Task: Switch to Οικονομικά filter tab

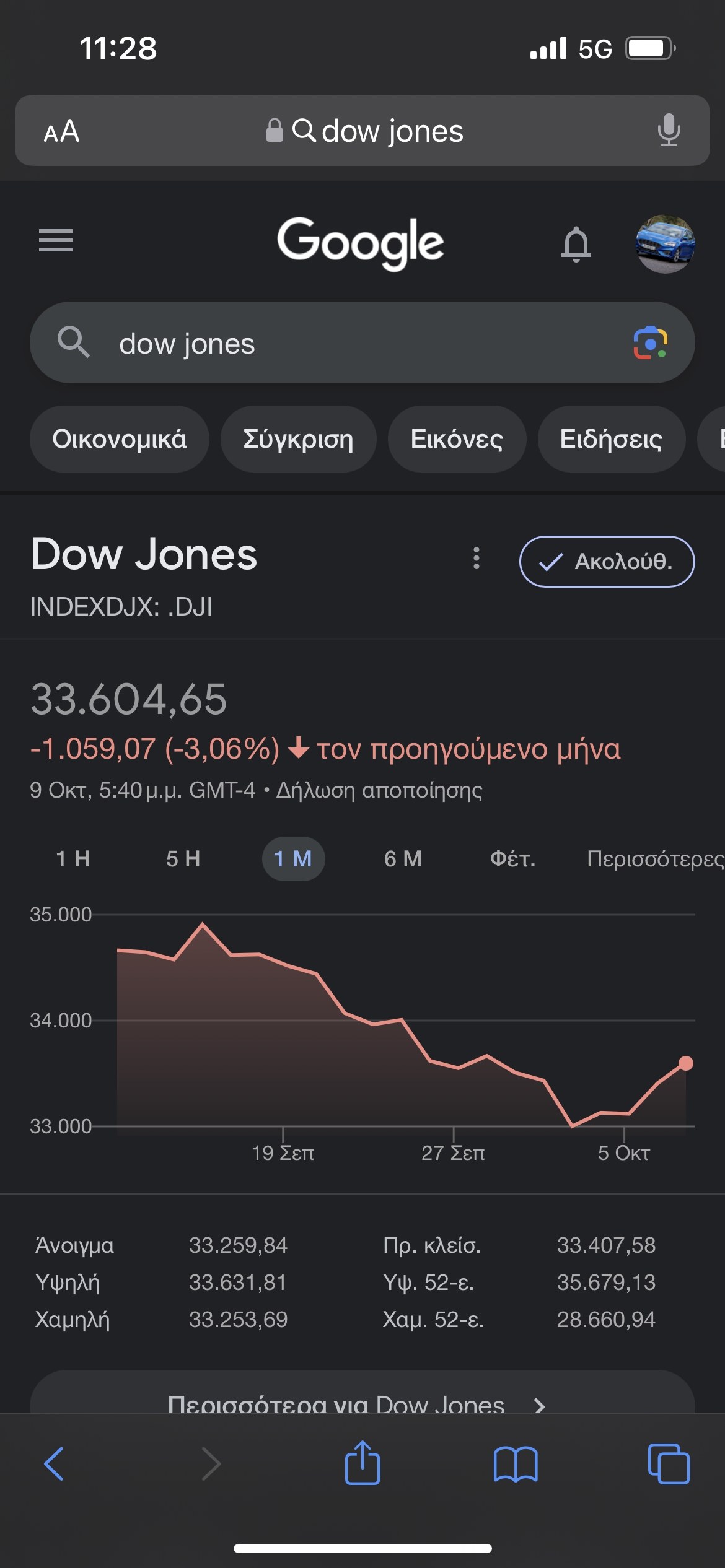Action: coord(120,439)
